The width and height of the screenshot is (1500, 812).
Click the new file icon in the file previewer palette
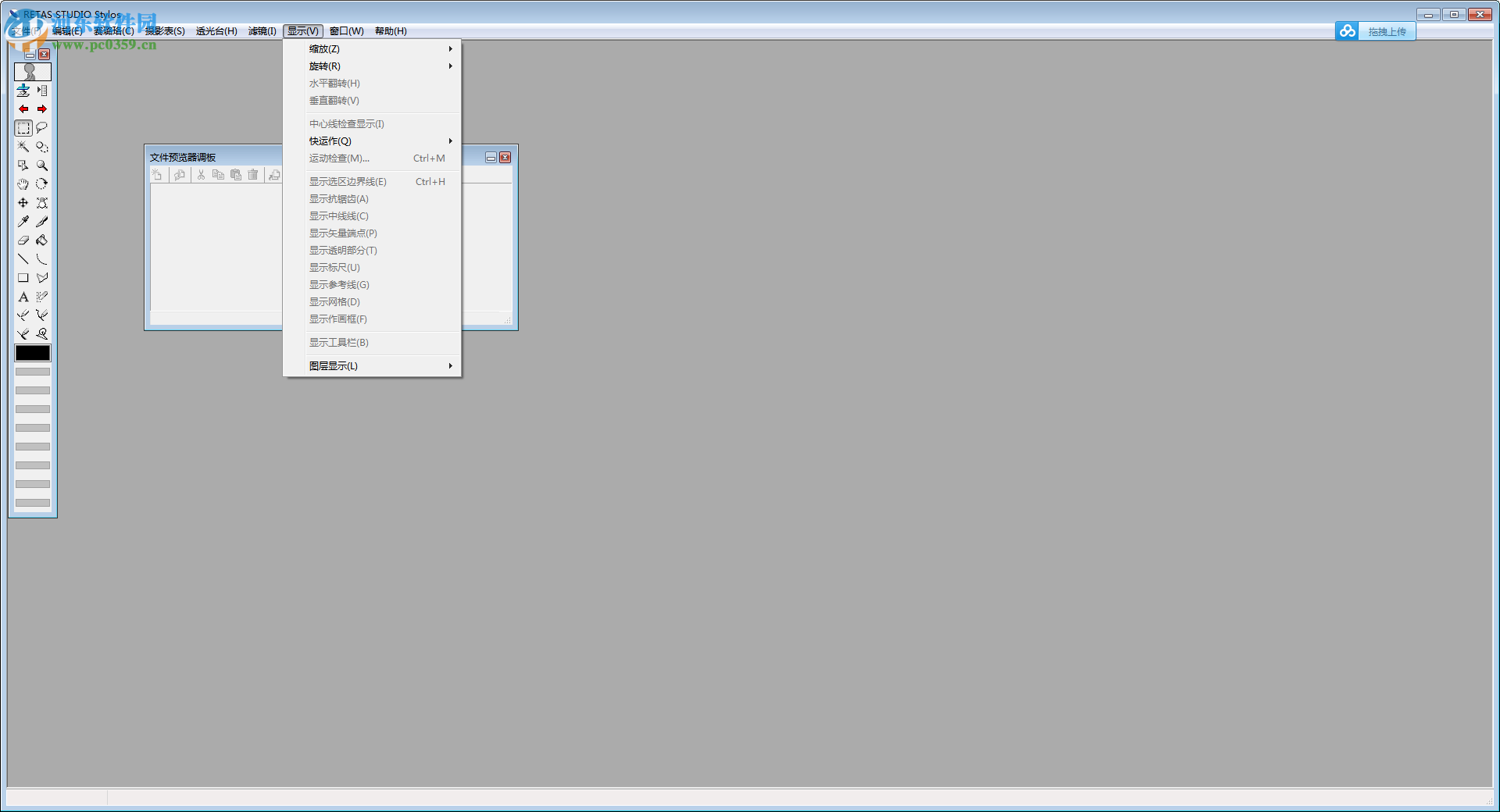point(157,175)
